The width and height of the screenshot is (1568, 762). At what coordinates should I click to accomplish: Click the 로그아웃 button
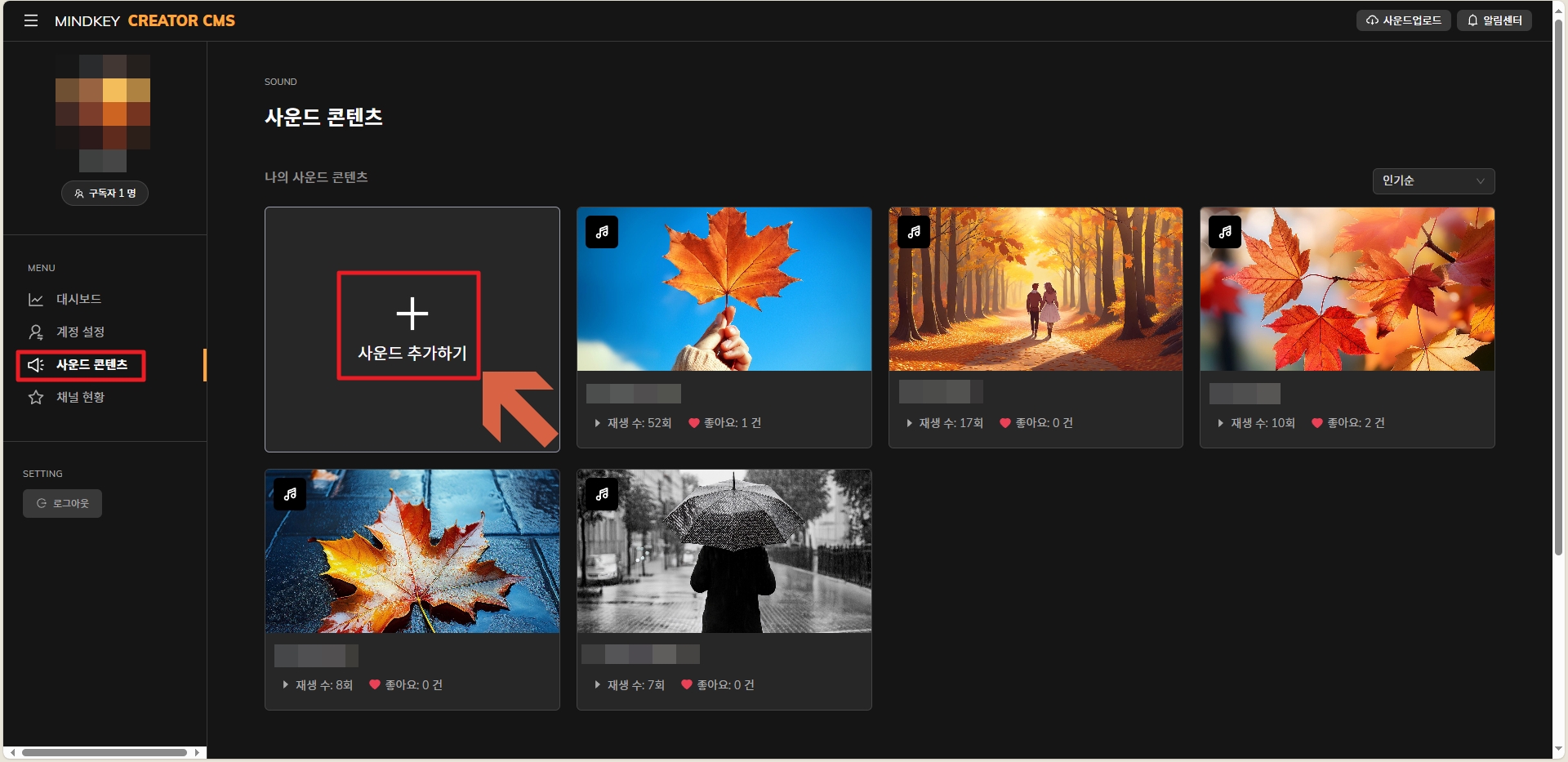(x=62, y=504)
